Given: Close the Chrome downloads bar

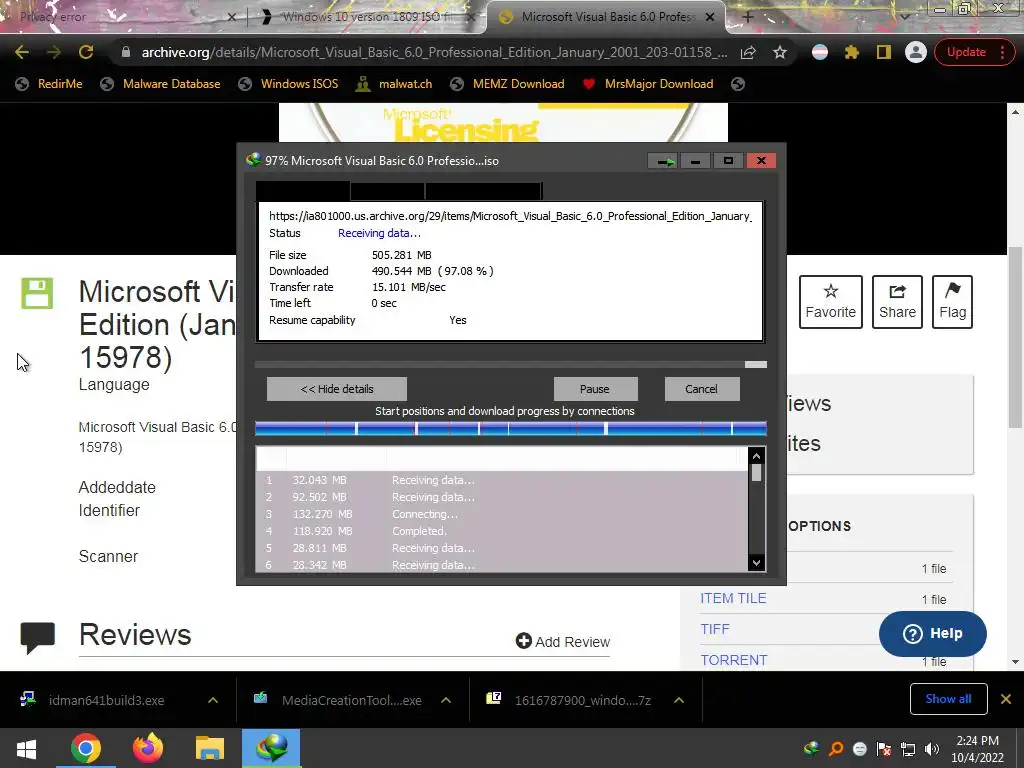Looking at the screenshot, I should (x=1006, y=699).
